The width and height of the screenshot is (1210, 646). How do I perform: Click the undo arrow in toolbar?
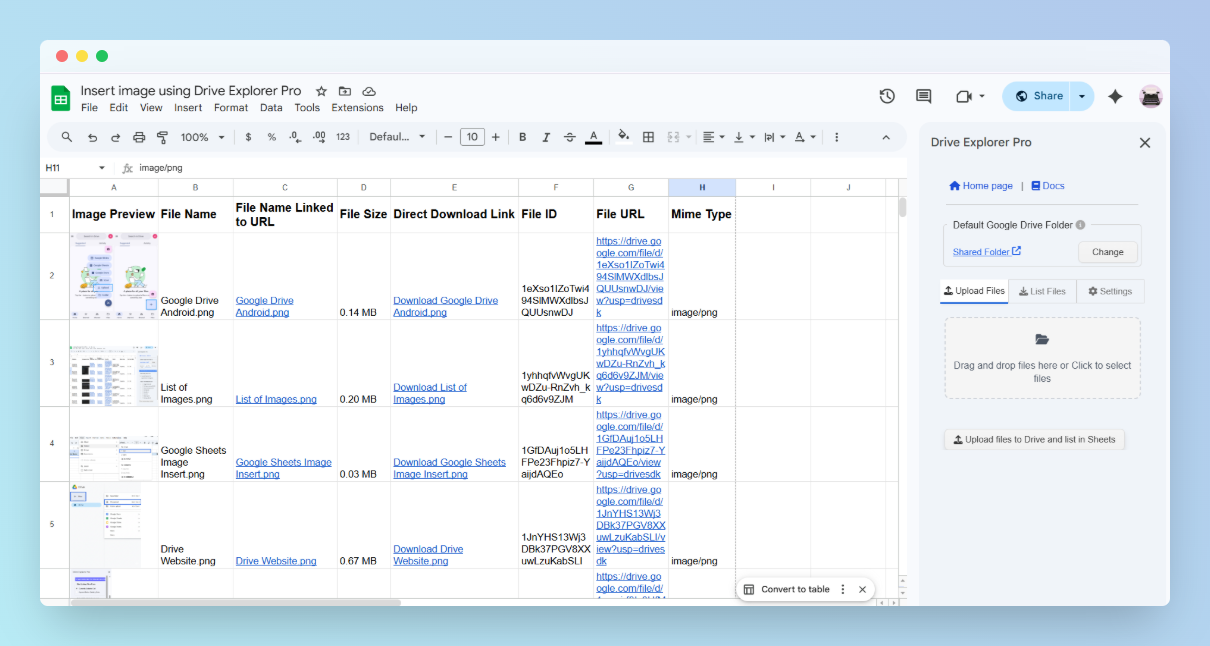tap(92, 137)
